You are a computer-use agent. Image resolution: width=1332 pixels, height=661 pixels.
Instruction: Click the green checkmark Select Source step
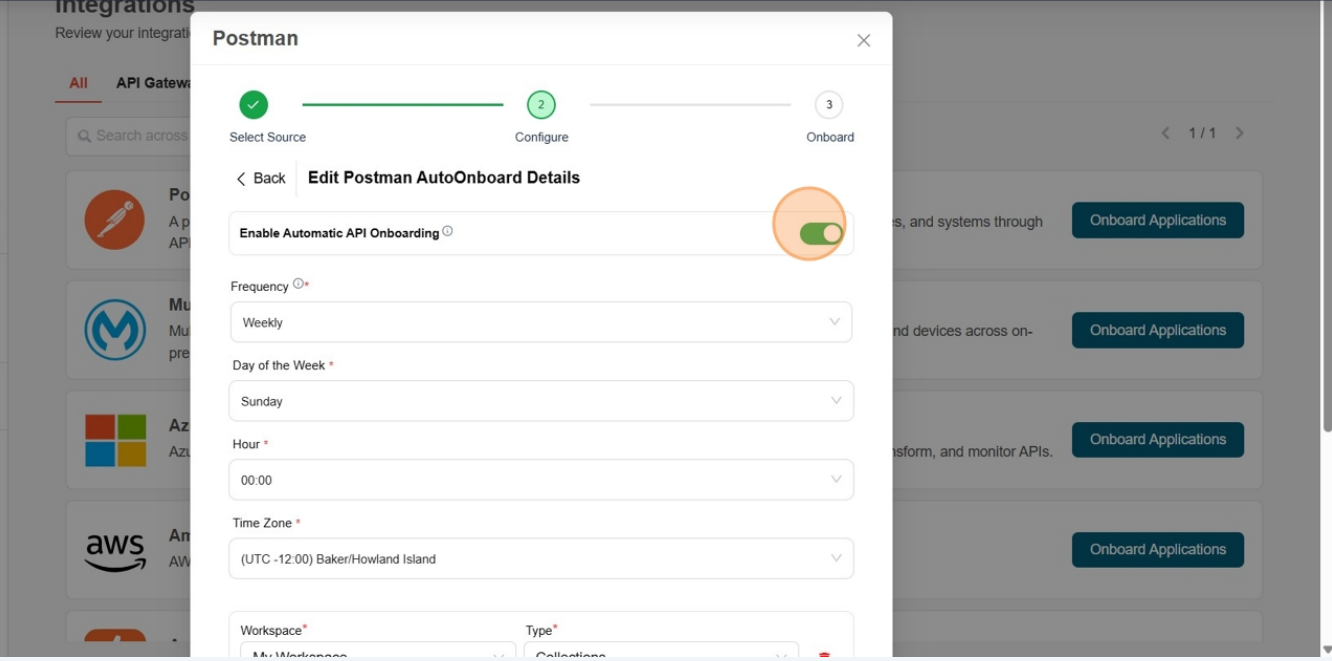254,105
